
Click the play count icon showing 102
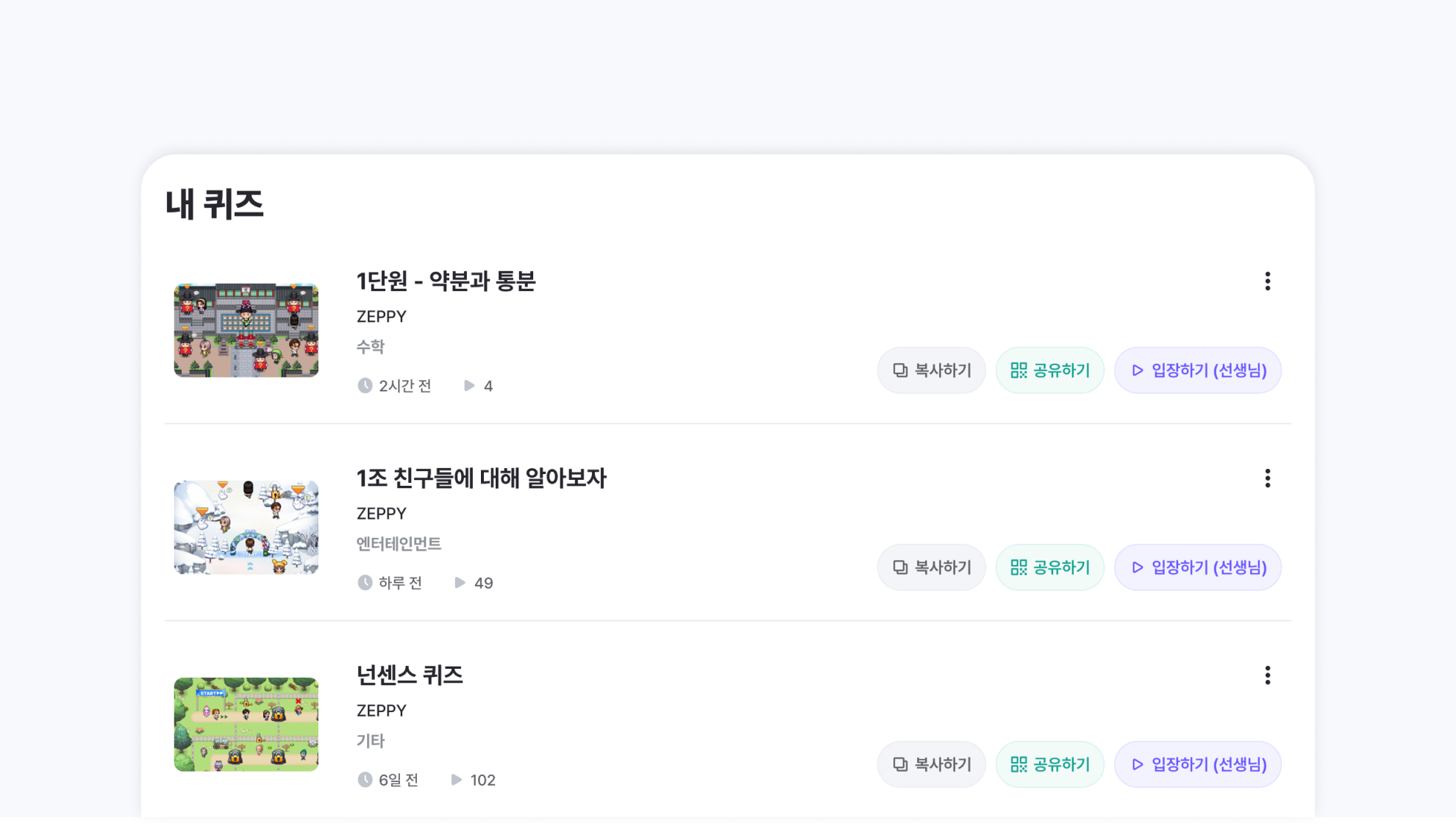point(457,780)
